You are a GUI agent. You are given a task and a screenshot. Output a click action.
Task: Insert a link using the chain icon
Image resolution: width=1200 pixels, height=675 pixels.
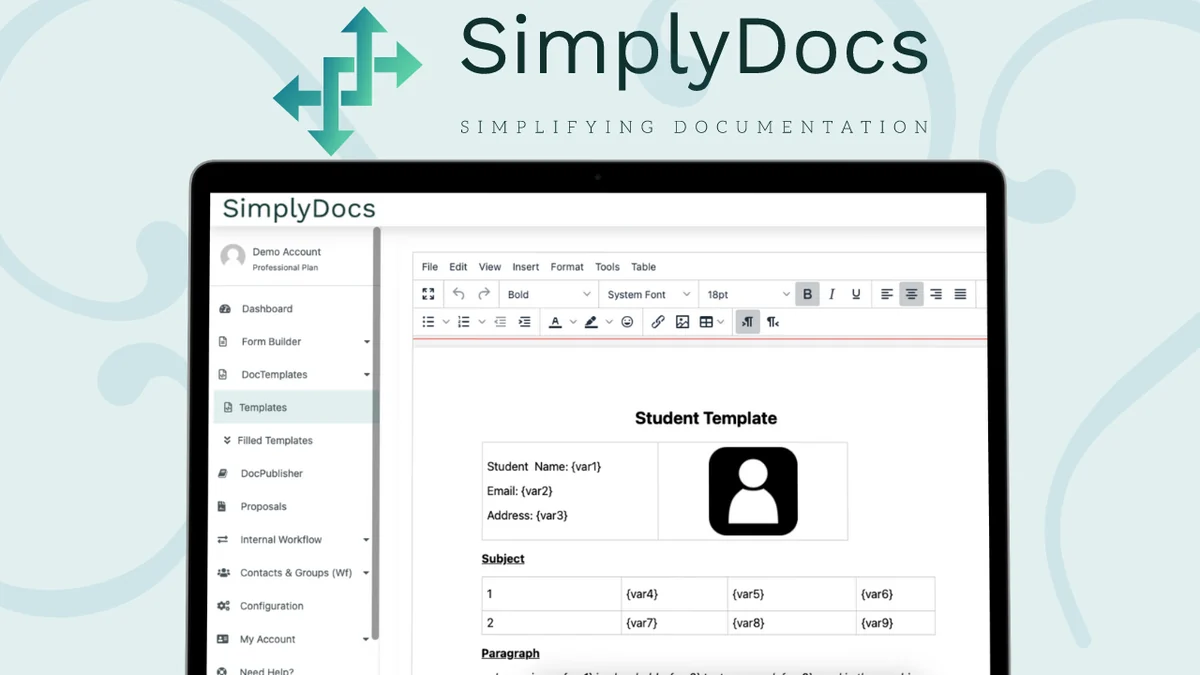(658, 322)
